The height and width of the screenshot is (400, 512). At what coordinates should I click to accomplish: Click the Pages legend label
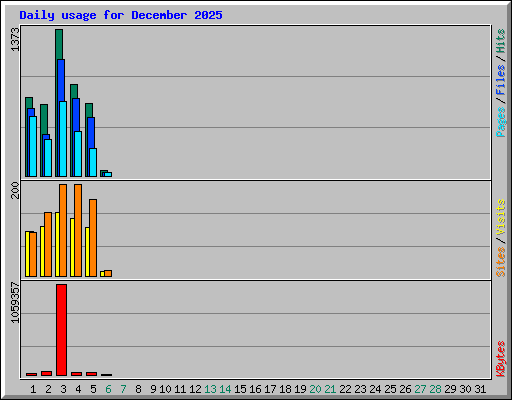[500, 122]
